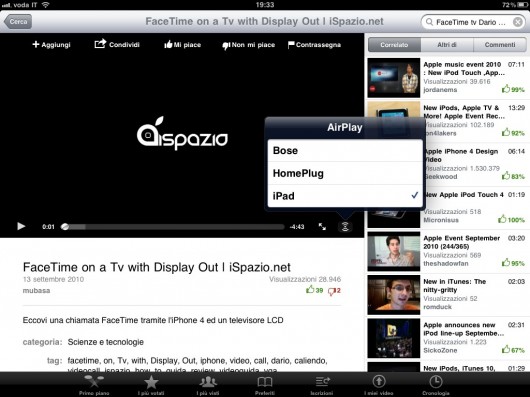Open the I più votati star tab

click(151, 385)
